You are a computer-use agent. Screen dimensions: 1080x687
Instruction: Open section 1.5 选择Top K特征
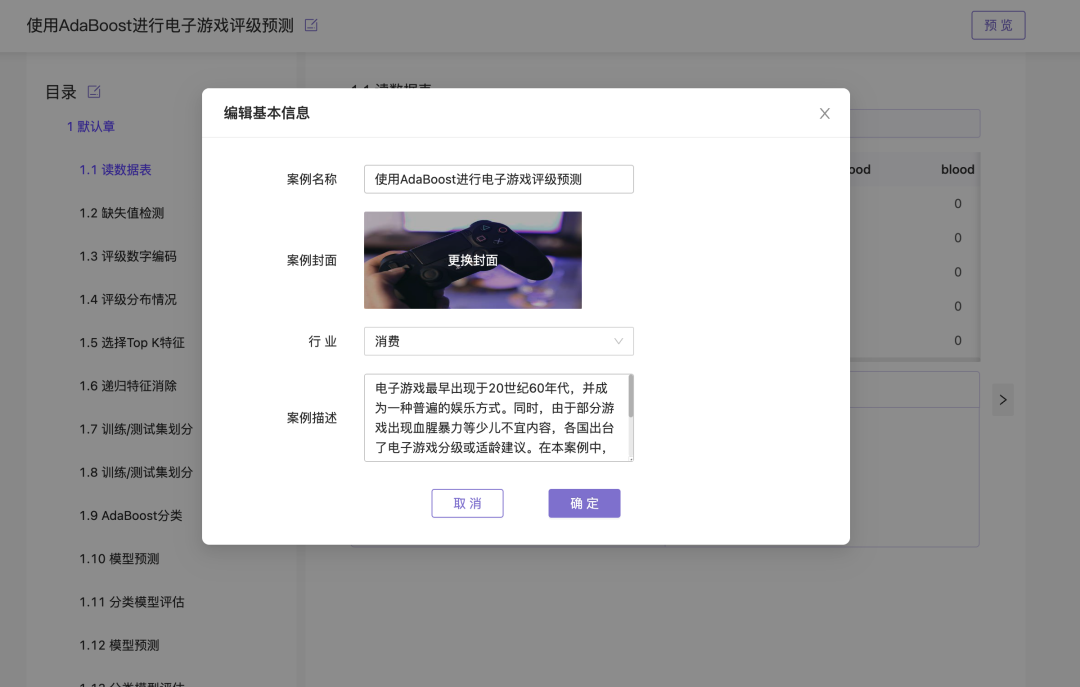coord(132,342)
